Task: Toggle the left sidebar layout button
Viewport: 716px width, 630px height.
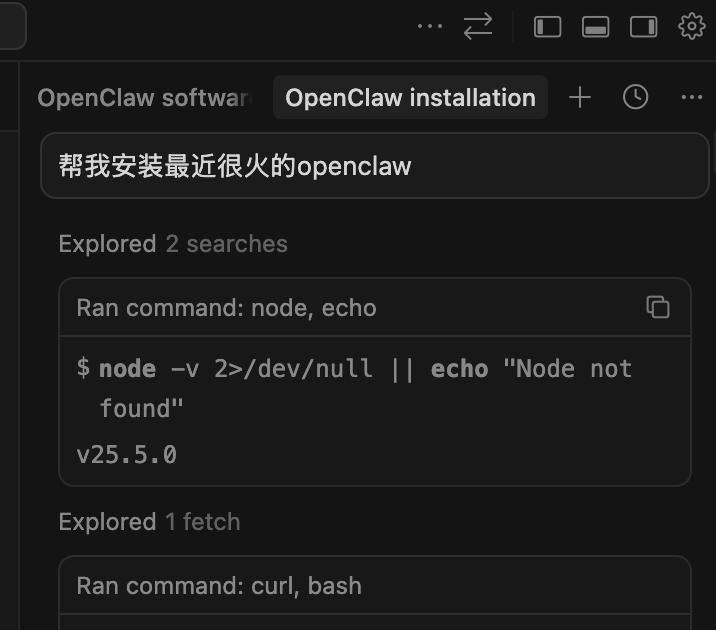Action: click(548, 27)
